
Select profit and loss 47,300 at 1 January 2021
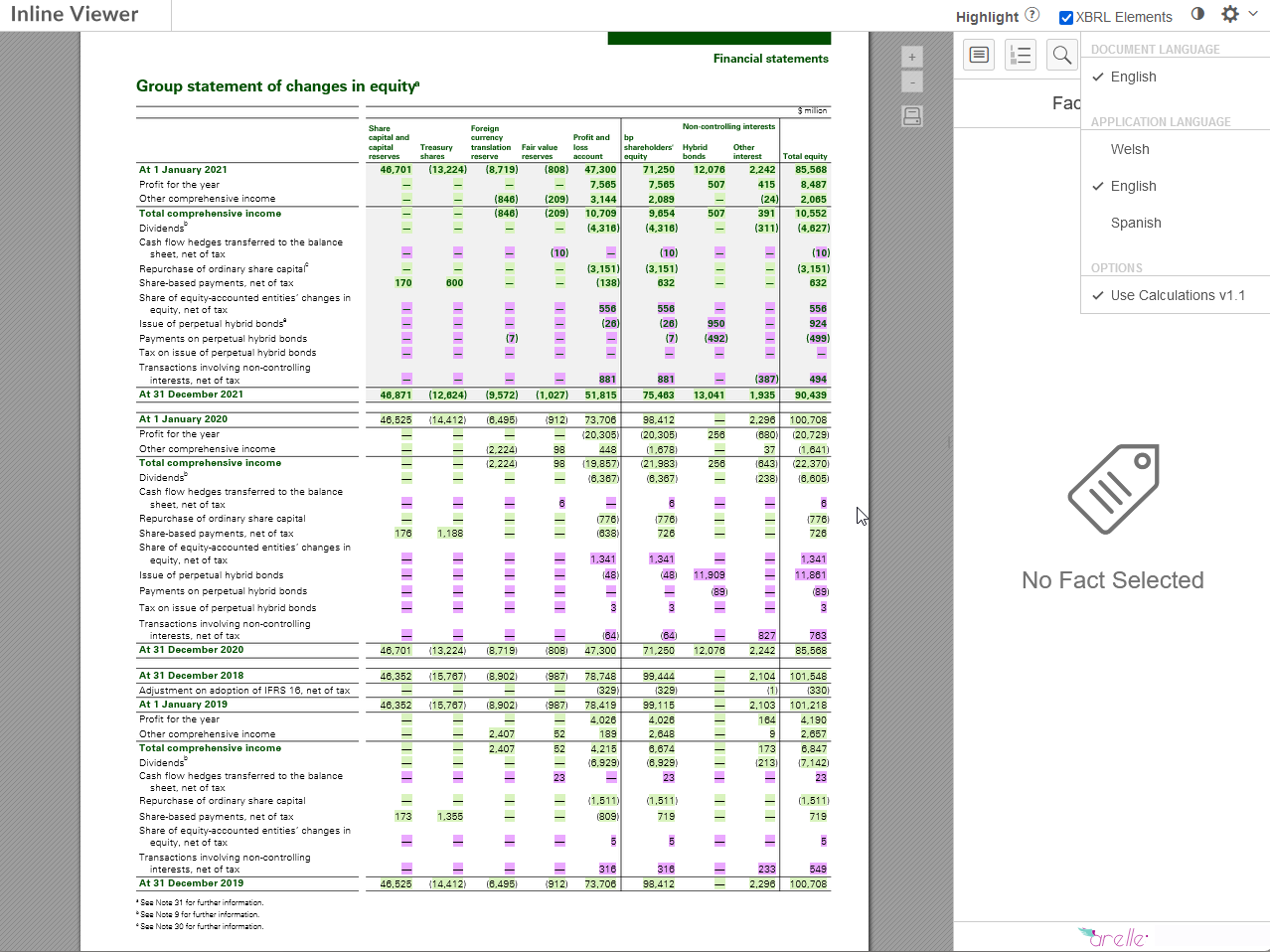point(600,170)
